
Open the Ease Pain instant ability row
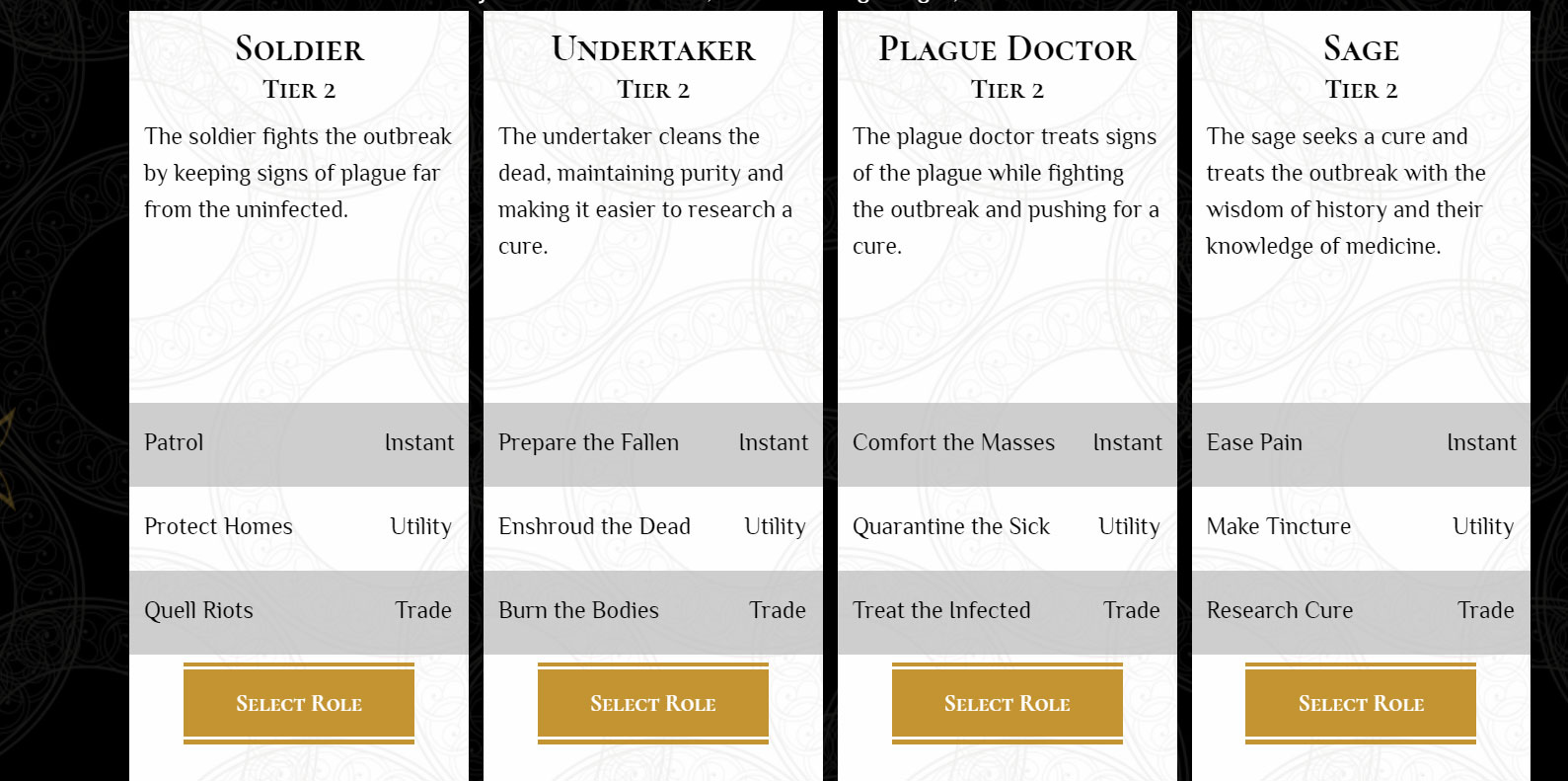1361,444
